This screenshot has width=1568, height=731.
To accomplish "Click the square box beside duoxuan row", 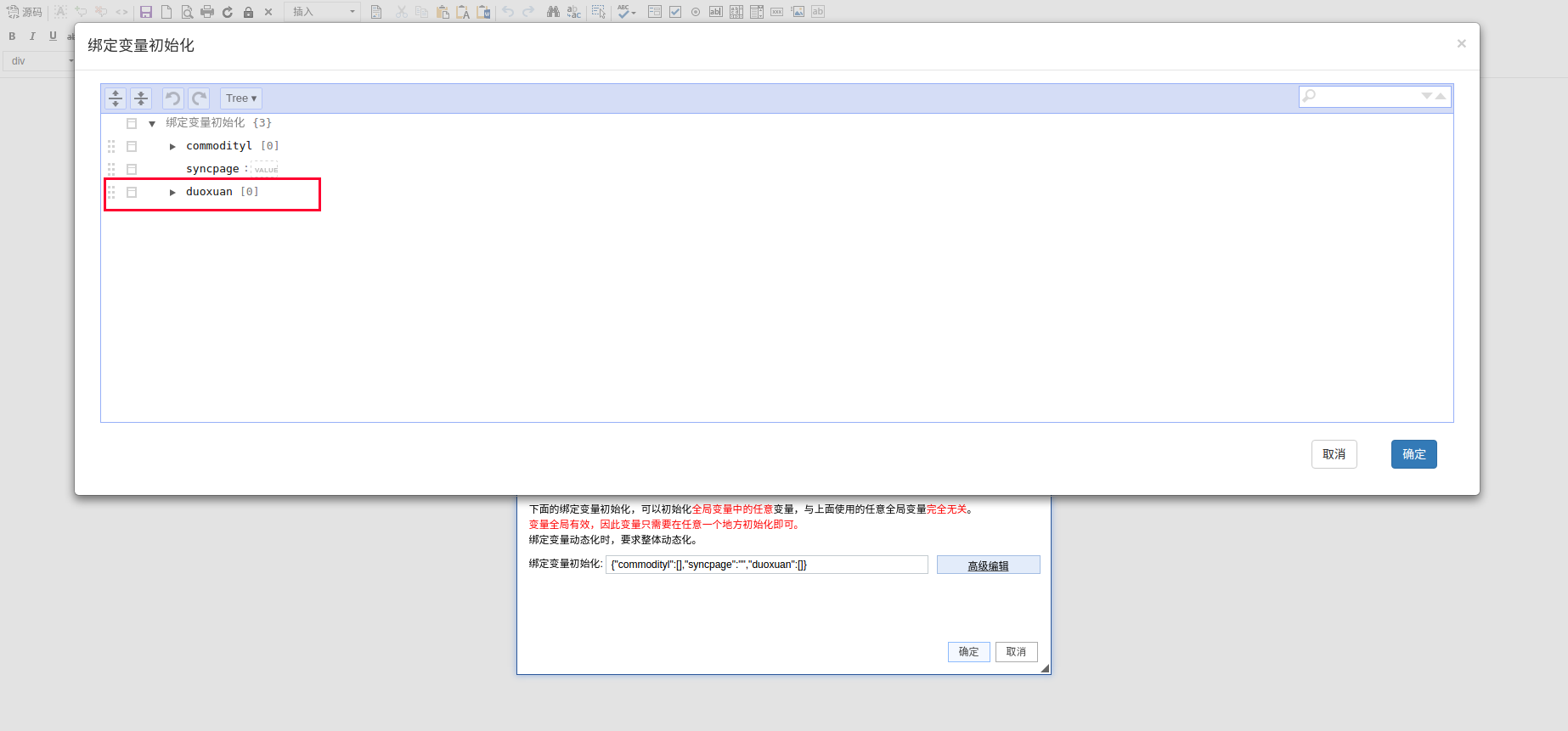I will click(132, 192).
